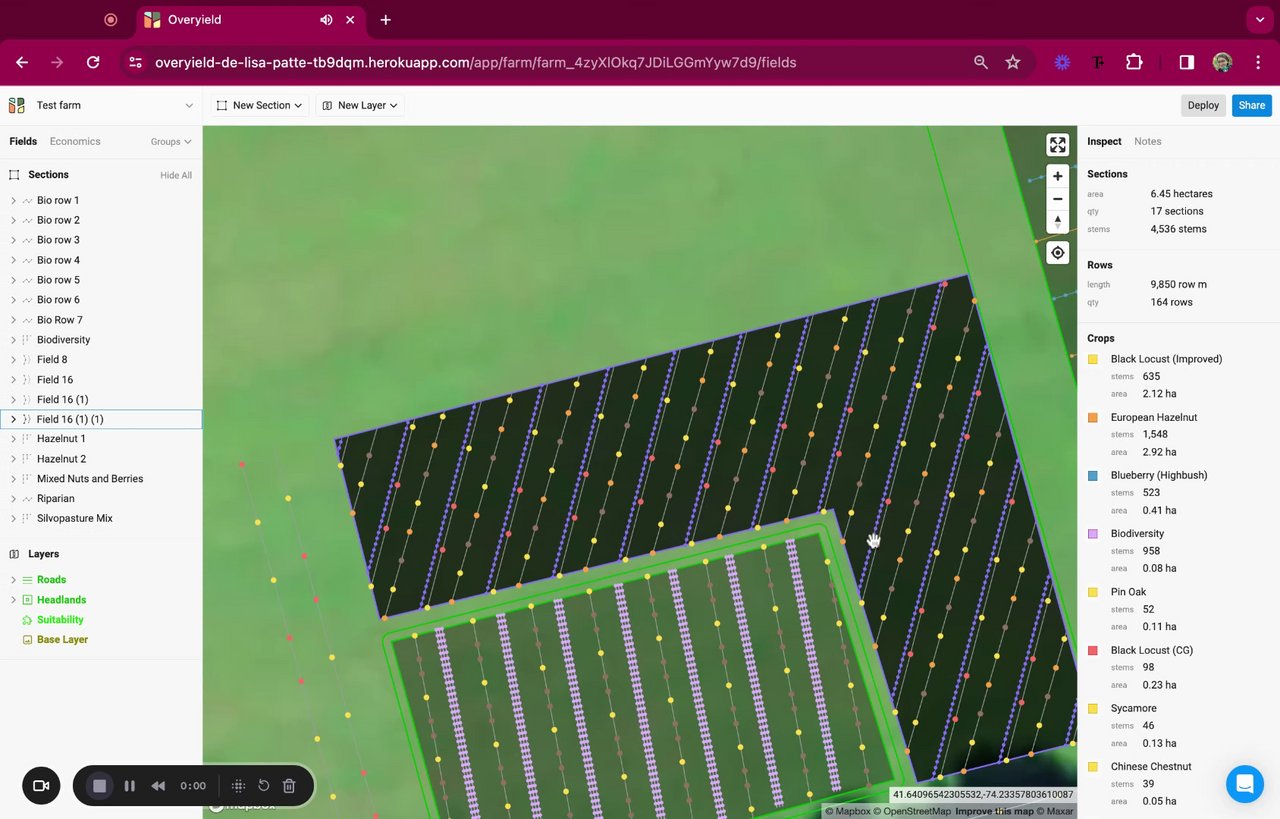Zoom out on the map

pos(1058,199)
